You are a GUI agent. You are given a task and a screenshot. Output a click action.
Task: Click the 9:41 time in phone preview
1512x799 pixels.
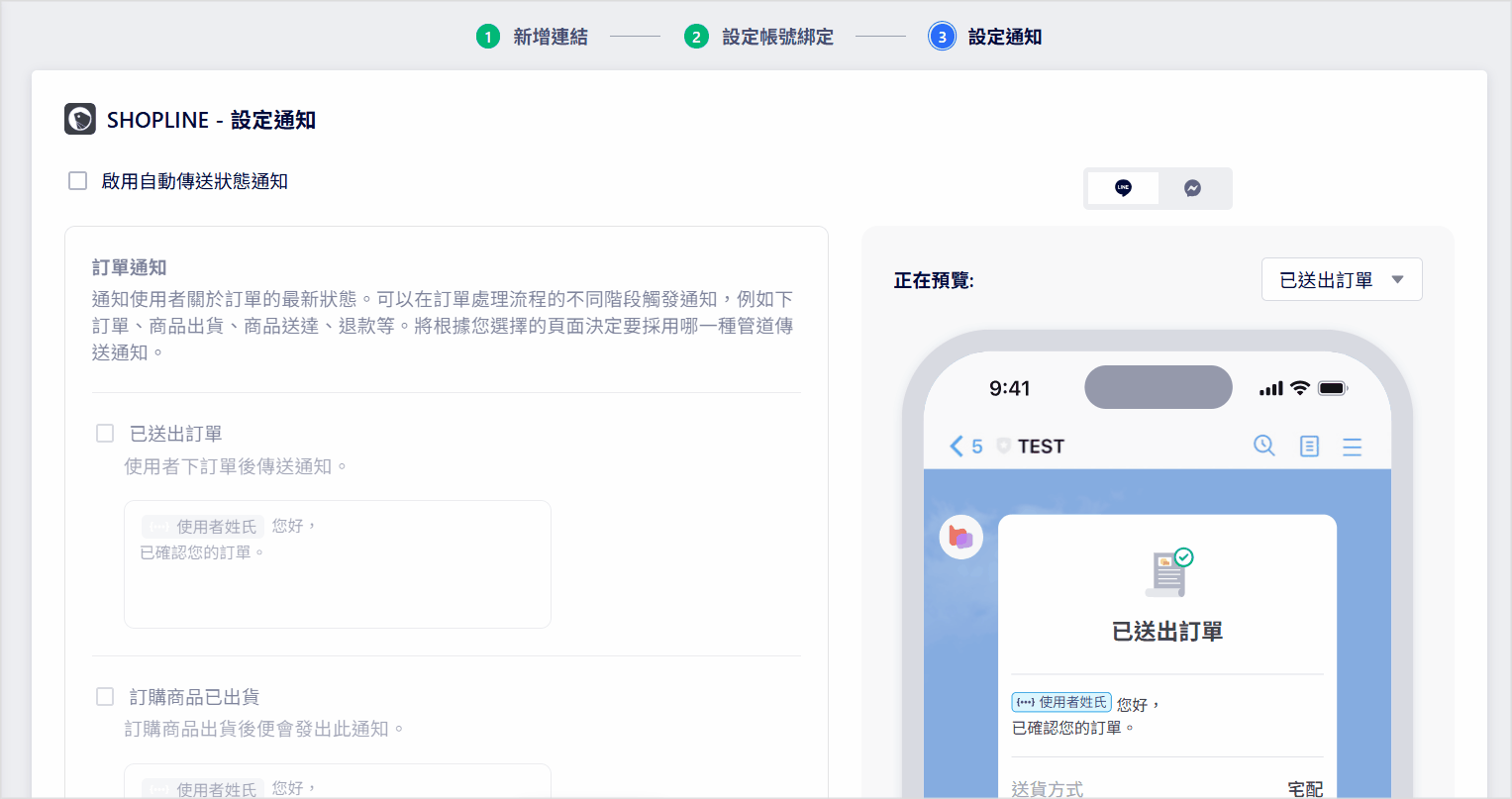tap(1010, 388)
